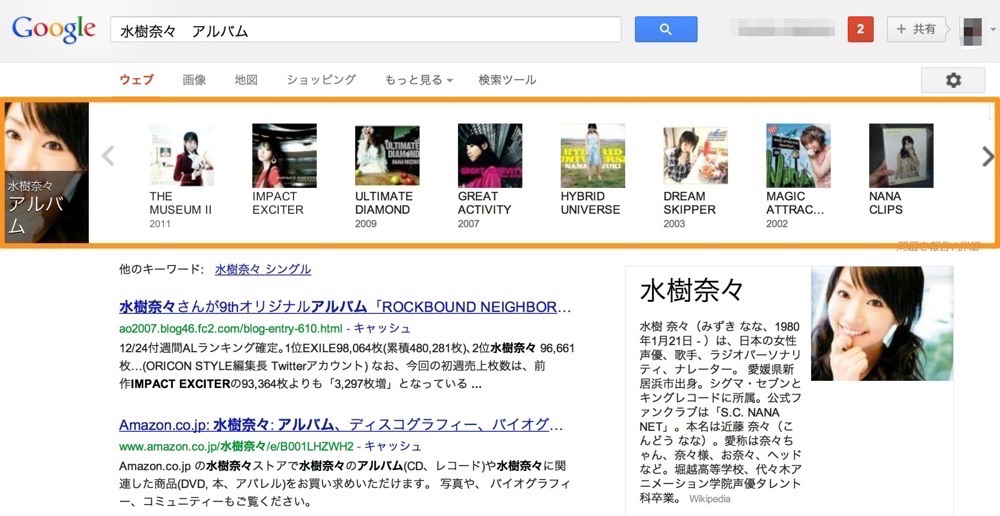1000x516 pixels.
Task: Open cached version of www.amazon.co.jp result
Action: 393,446
